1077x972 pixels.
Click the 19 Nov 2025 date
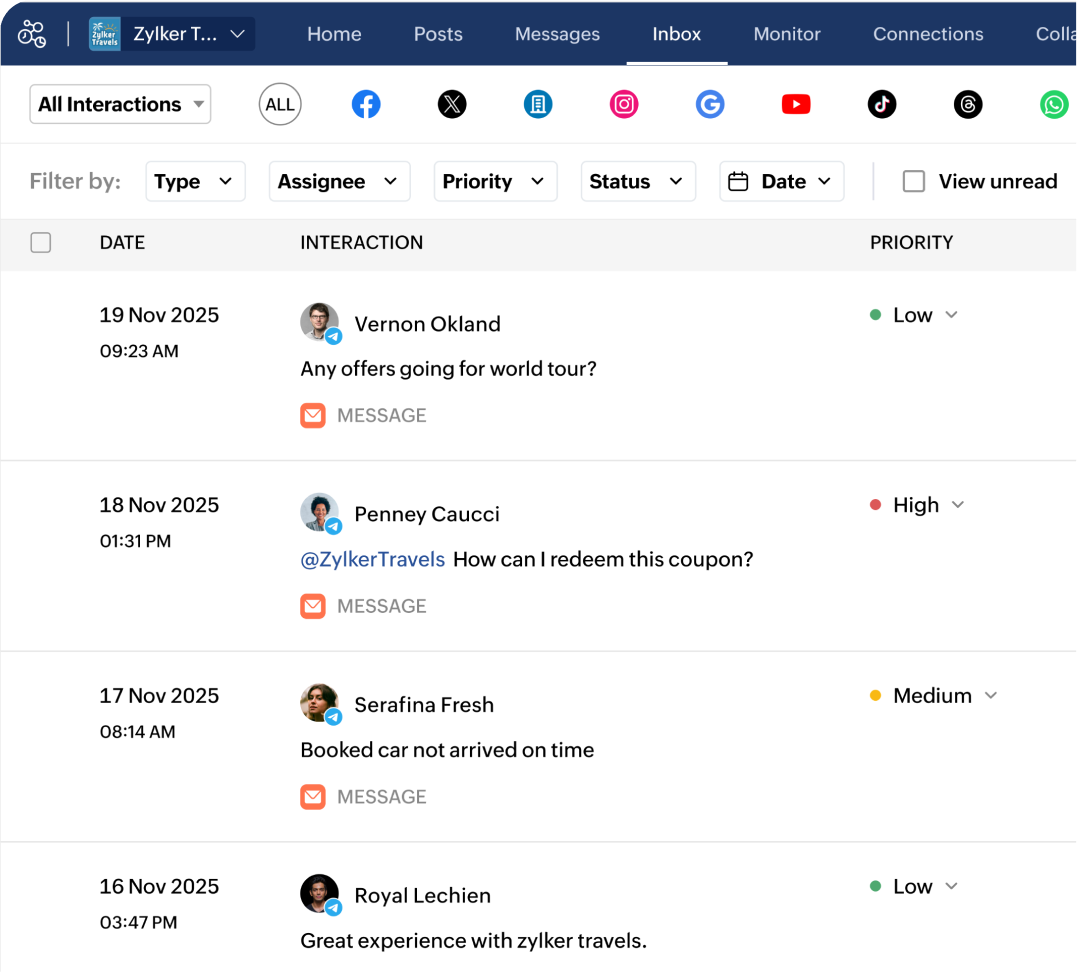point(159,315)
